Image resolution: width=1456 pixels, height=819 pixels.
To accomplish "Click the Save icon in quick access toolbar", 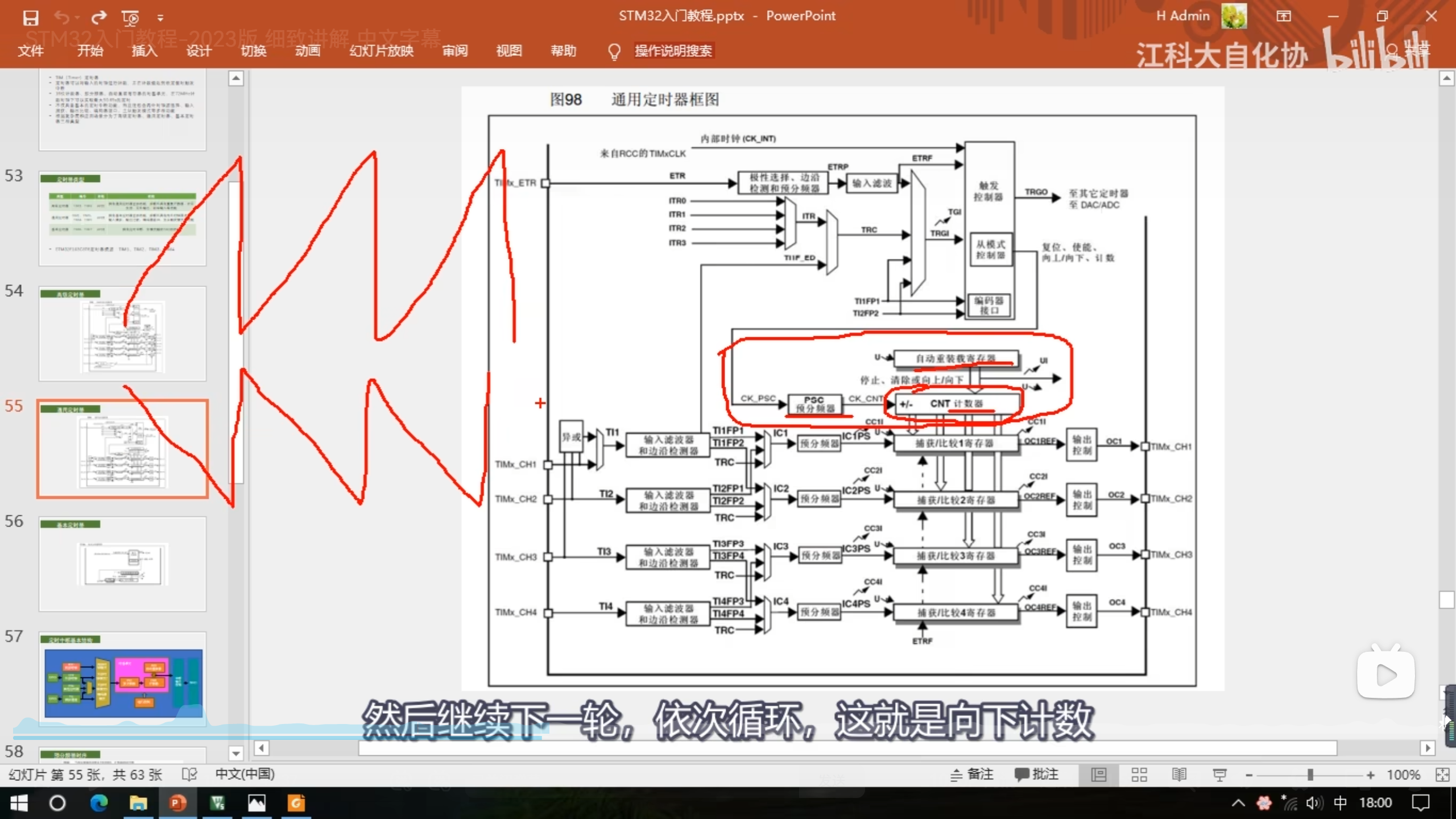I will pos(30,18).
